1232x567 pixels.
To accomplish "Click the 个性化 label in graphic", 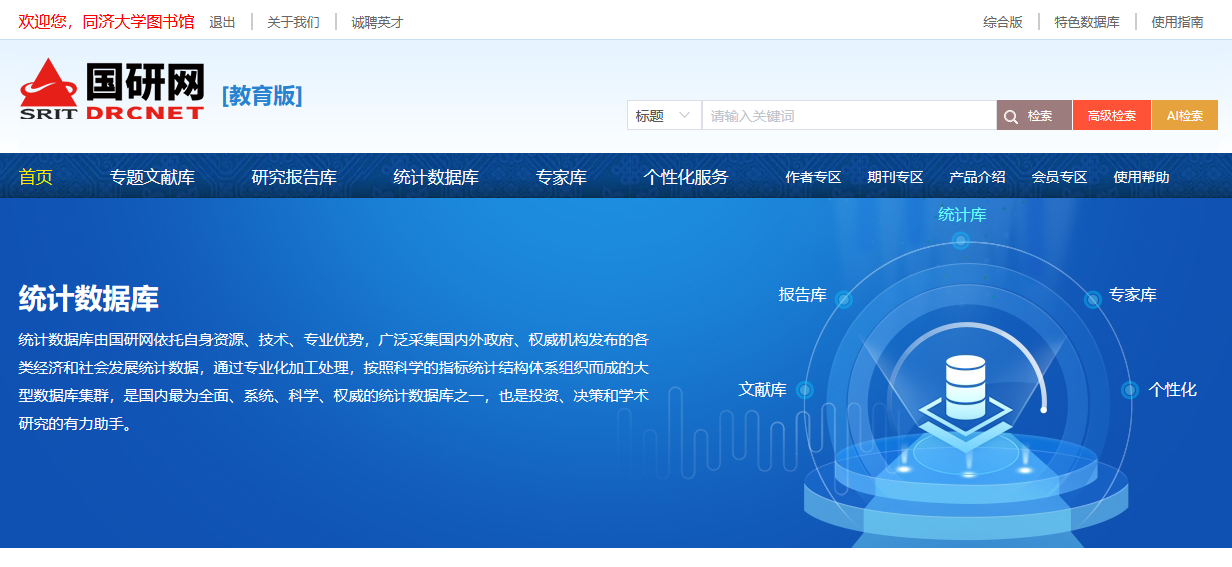I will (x=1173, y=390).
